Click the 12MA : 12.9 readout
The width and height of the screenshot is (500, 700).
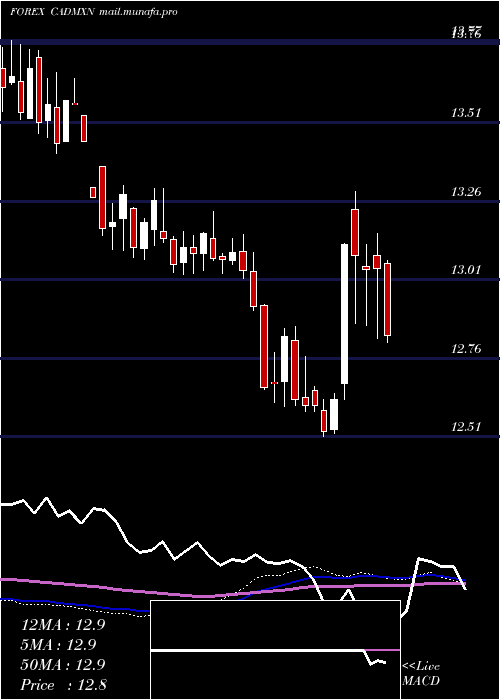click(x=62, y=625)
